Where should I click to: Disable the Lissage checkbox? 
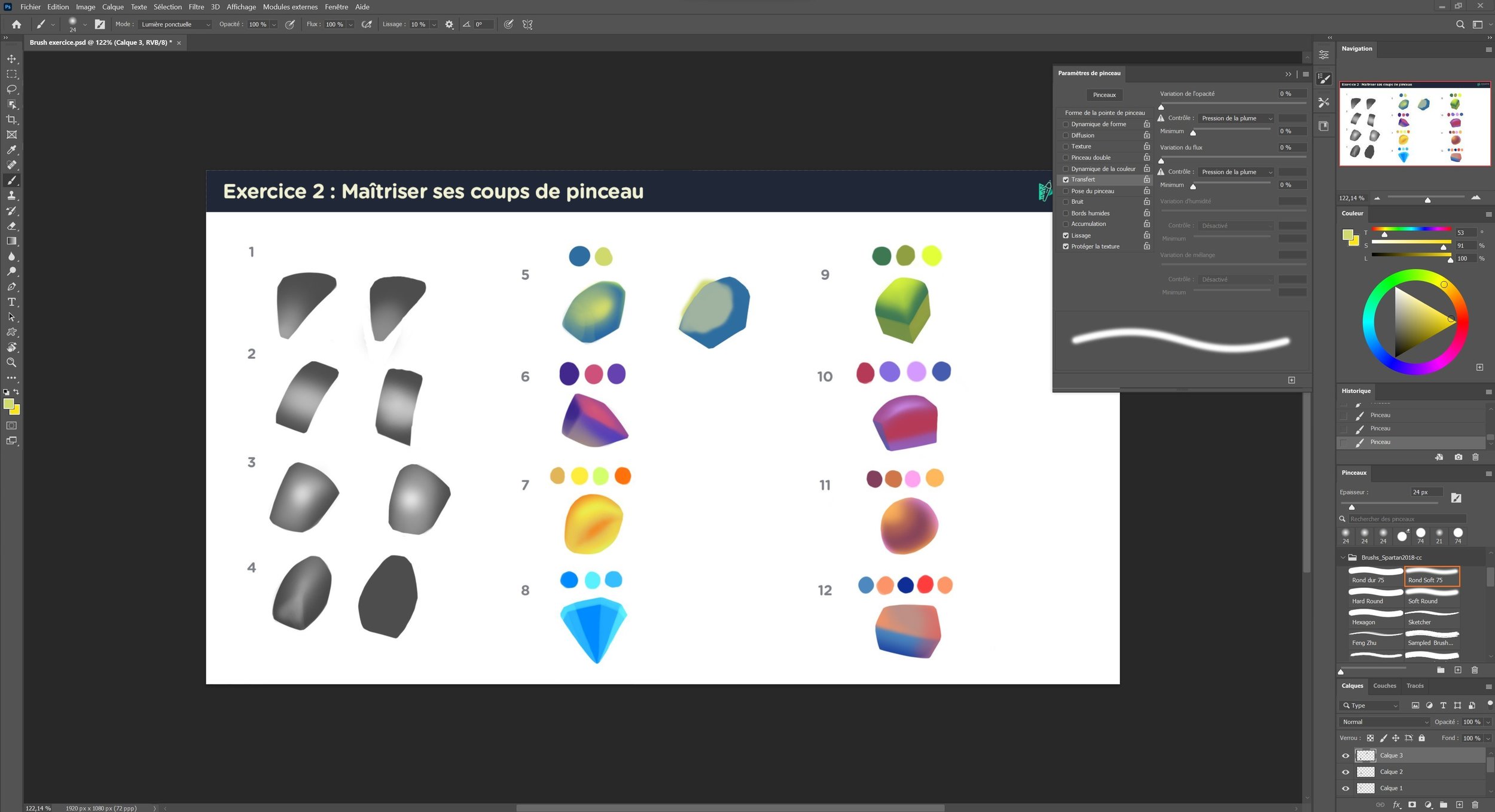1066,236
